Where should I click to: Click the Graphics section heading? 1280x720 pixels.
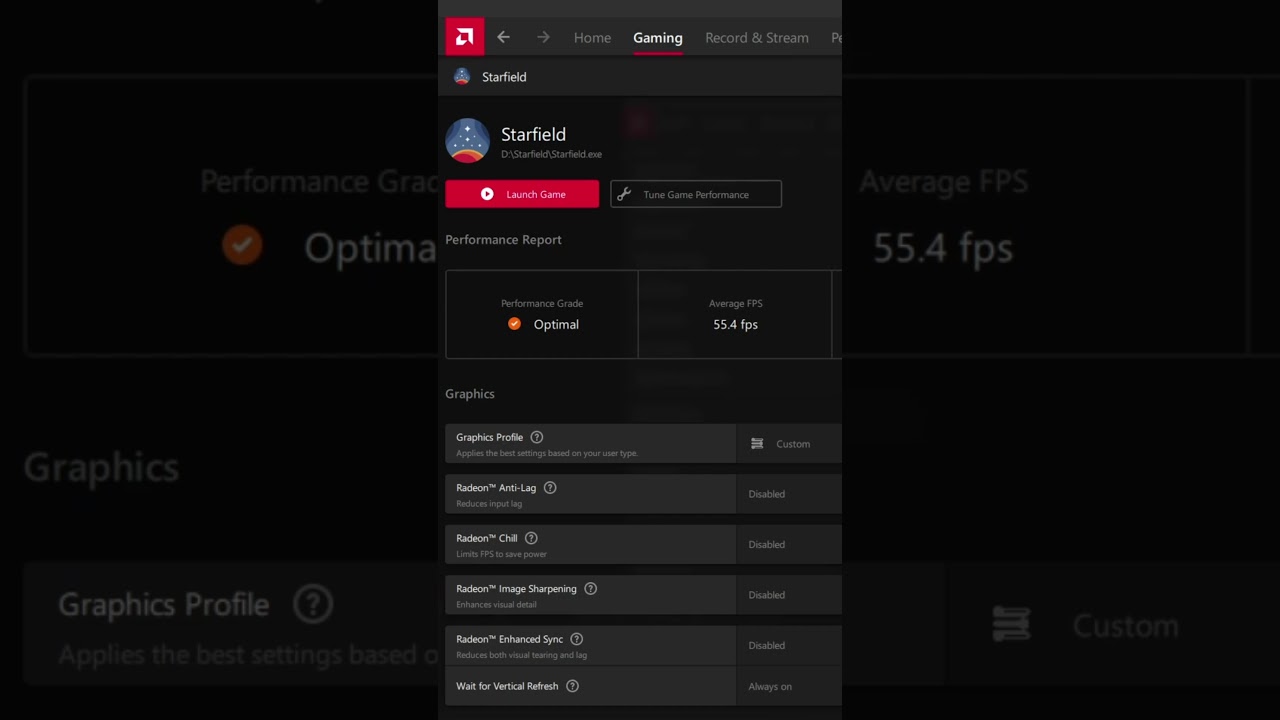[470, 394]
